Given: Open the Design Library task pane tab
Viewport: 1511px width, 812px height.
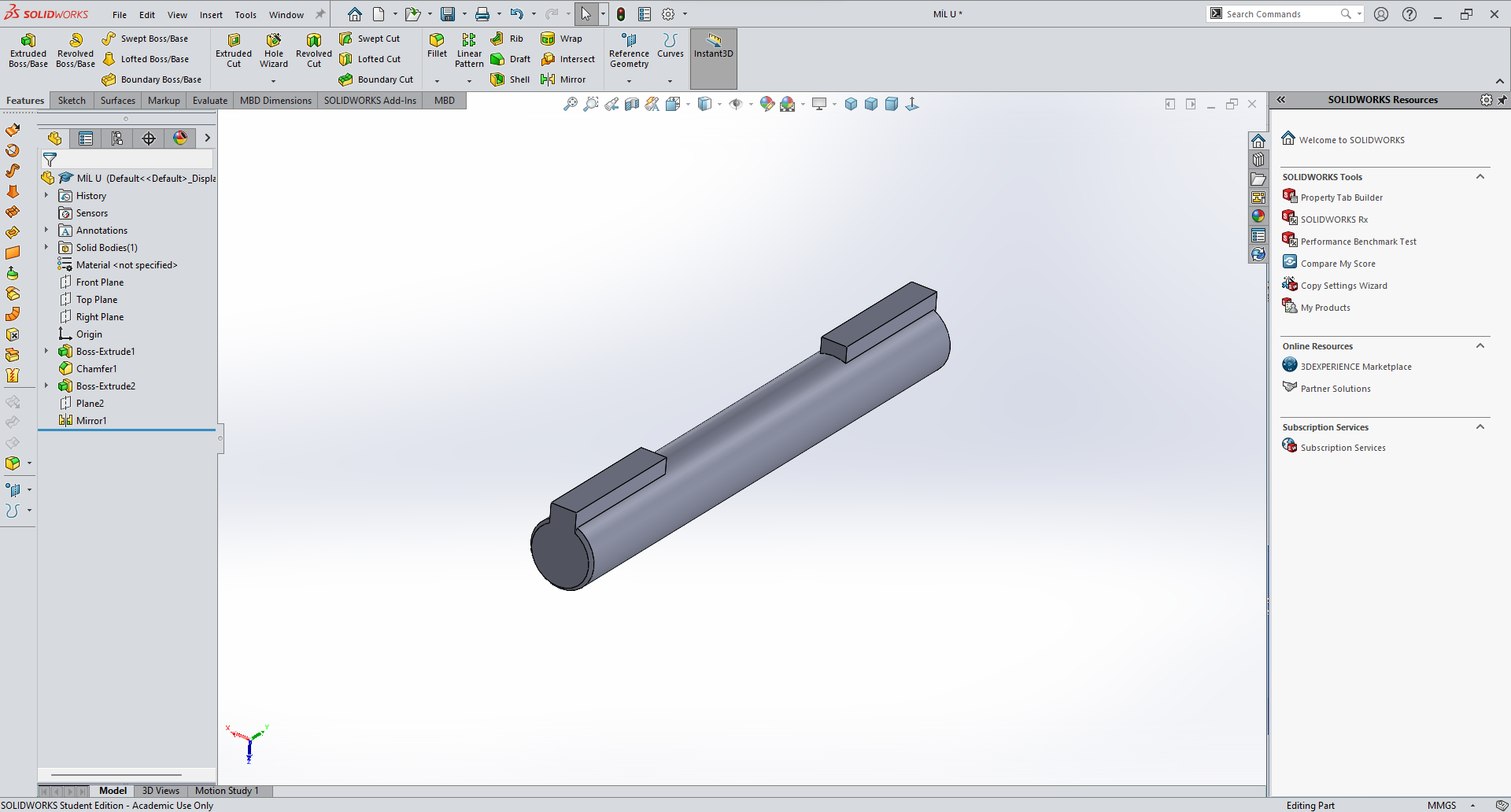Looking at the screenshot, I should click(x=1258, y=160).
